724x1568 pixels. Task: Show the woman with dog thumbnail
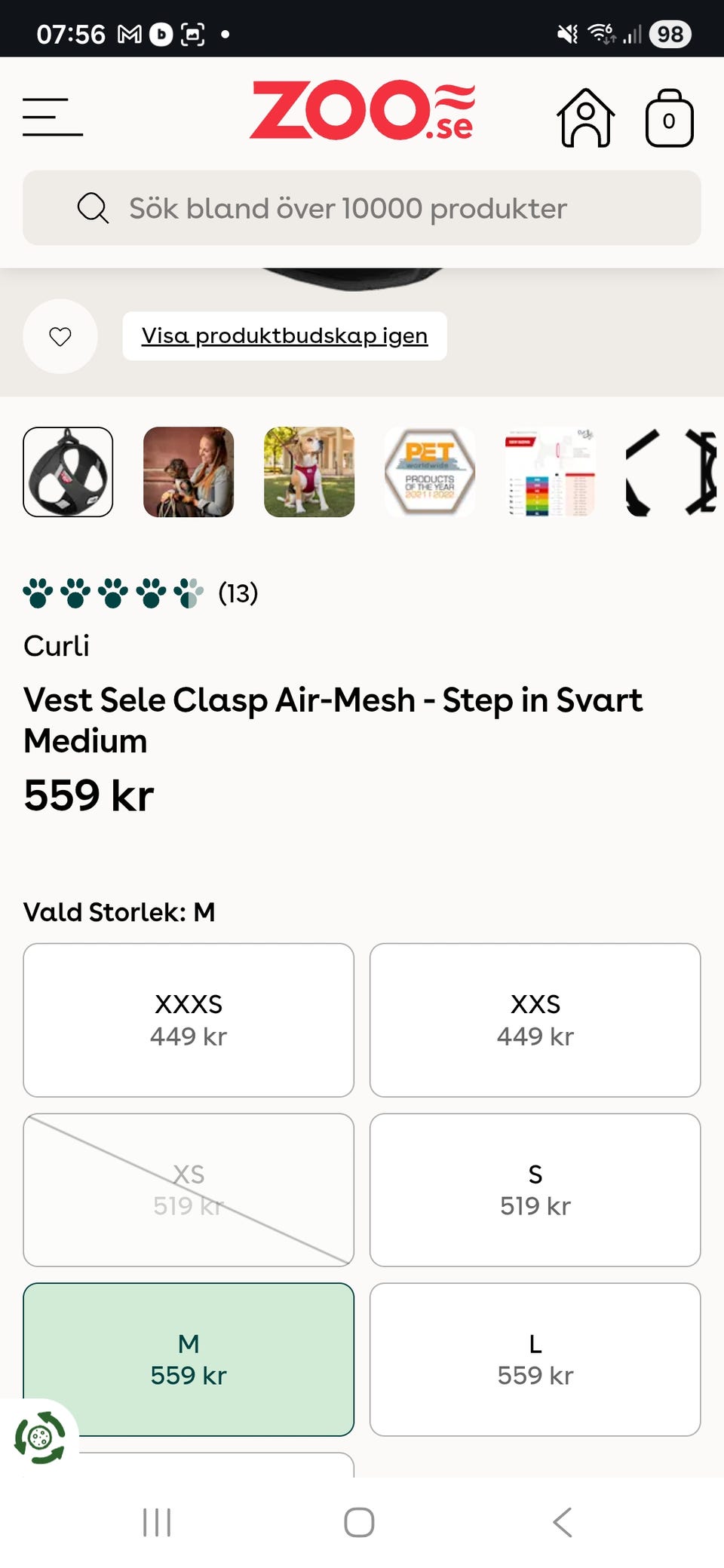coord(189,472)
